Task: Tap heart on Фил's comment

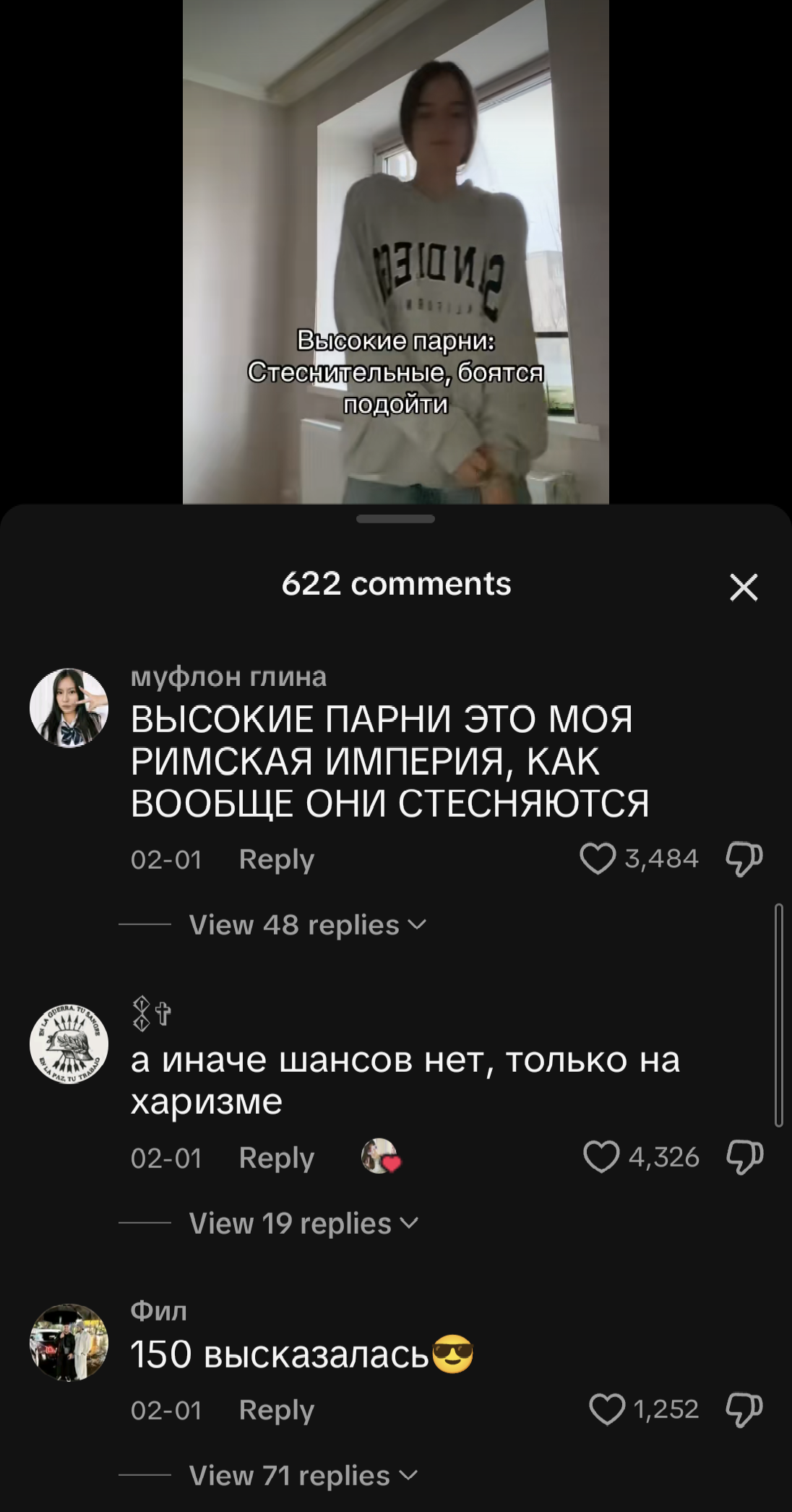Action: (607, 1409)
